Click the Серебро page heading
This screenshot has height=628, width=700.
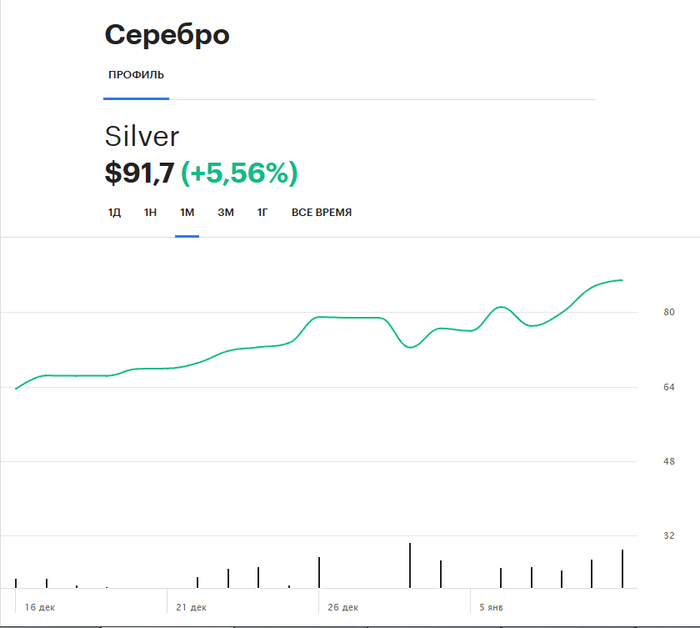[x=167, y=35]
